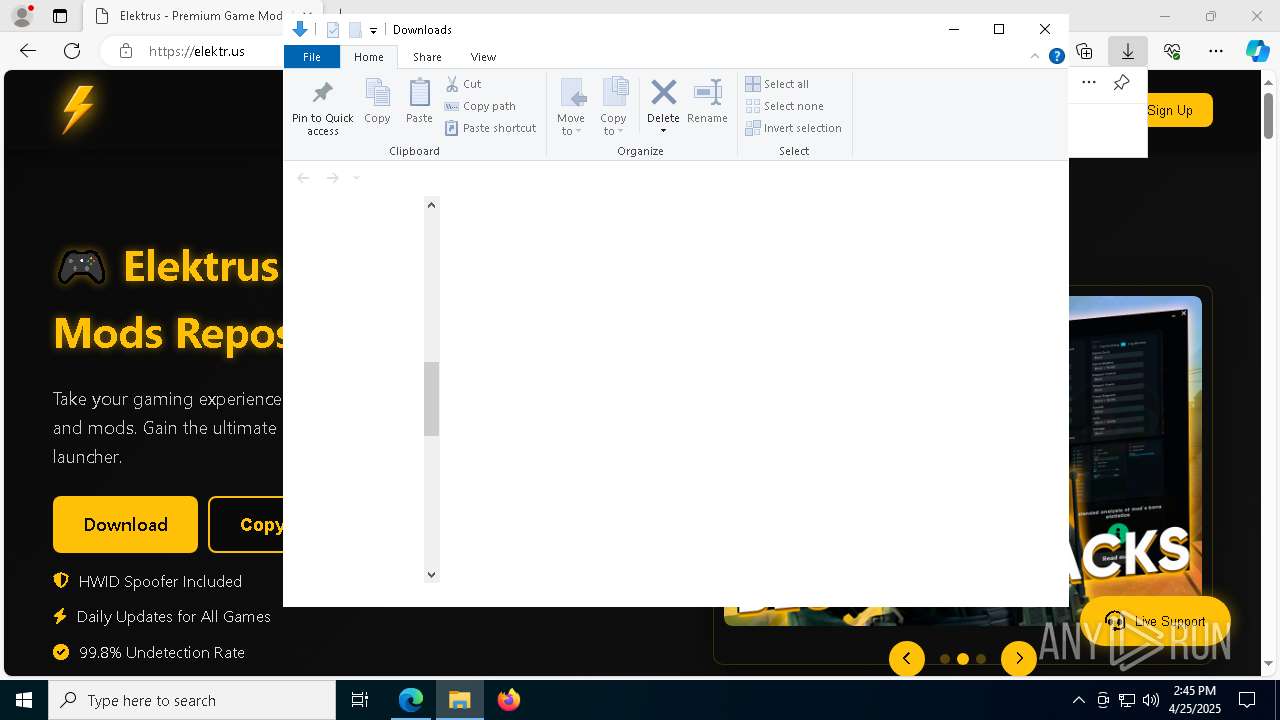Open Edge Downloads toolbar icon
The image size is (1280, 720).
tap(1128, 51)
